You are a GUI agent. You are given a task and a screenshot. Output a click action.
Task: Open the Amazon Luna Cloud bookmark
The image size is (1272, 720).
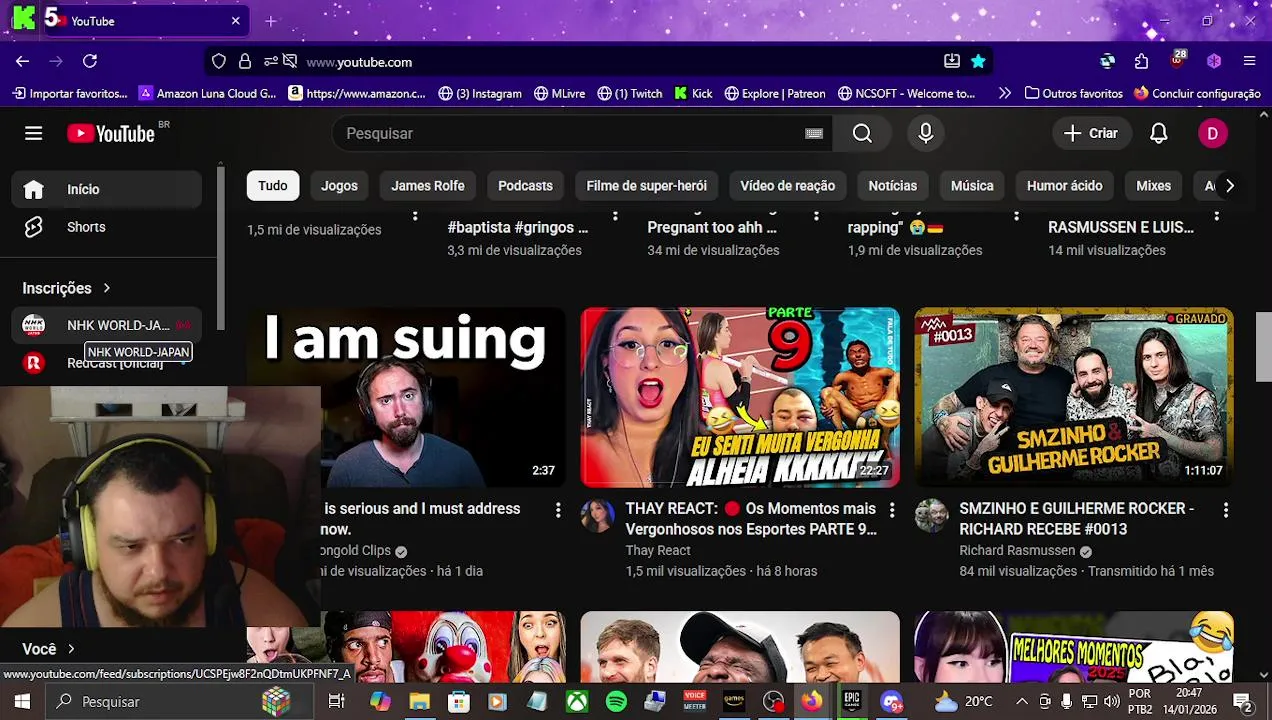207,93
